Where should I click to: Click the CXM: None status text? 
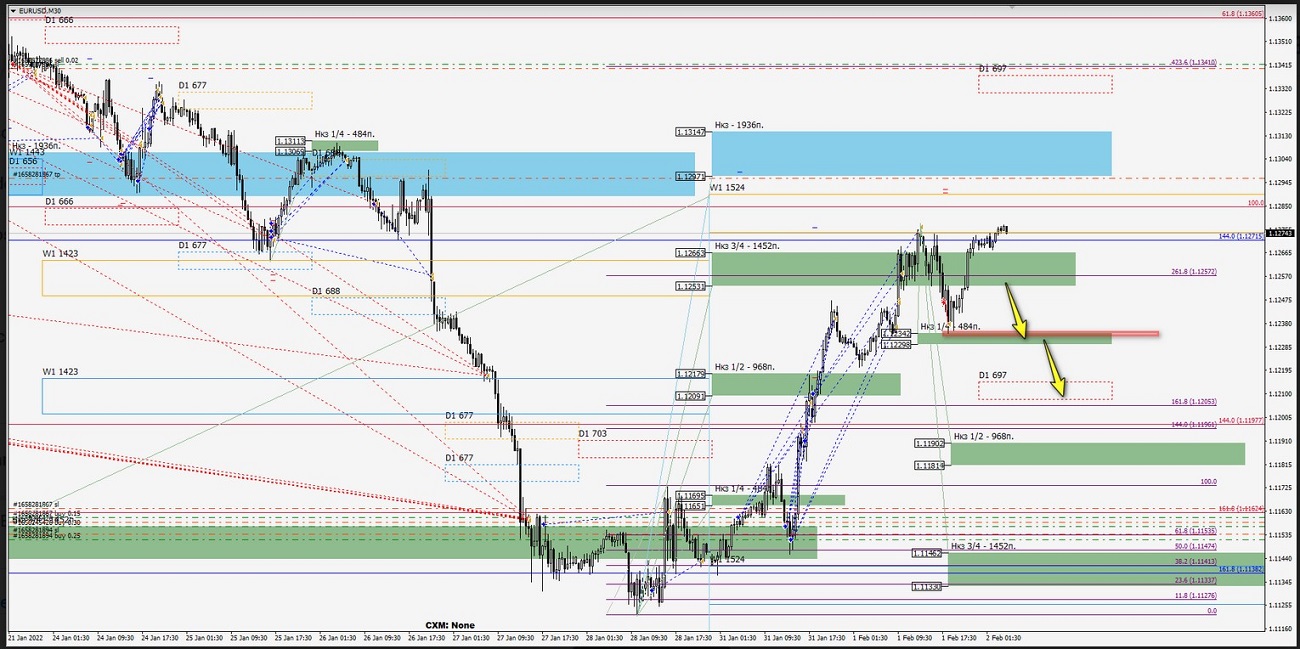450,625
